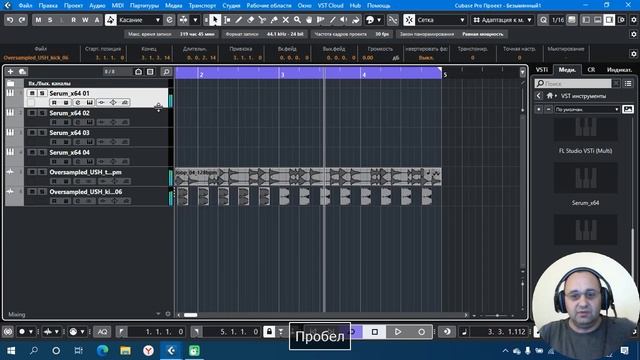
Task: Select the Serum_x64 04 track
Action: [96, 156]
